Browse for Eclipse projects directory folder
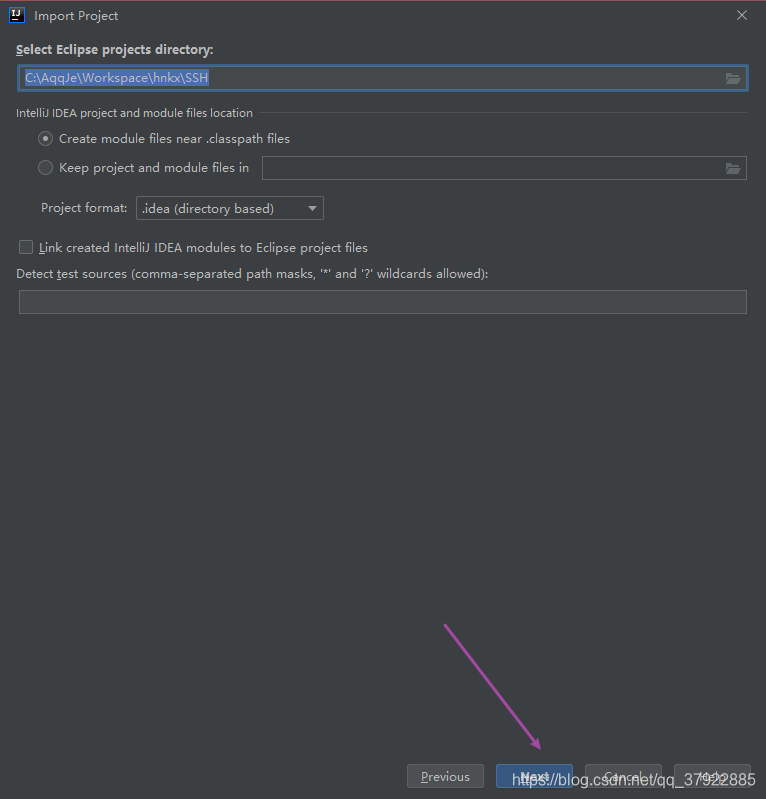 pyautogui.click(x=733, y=78)
